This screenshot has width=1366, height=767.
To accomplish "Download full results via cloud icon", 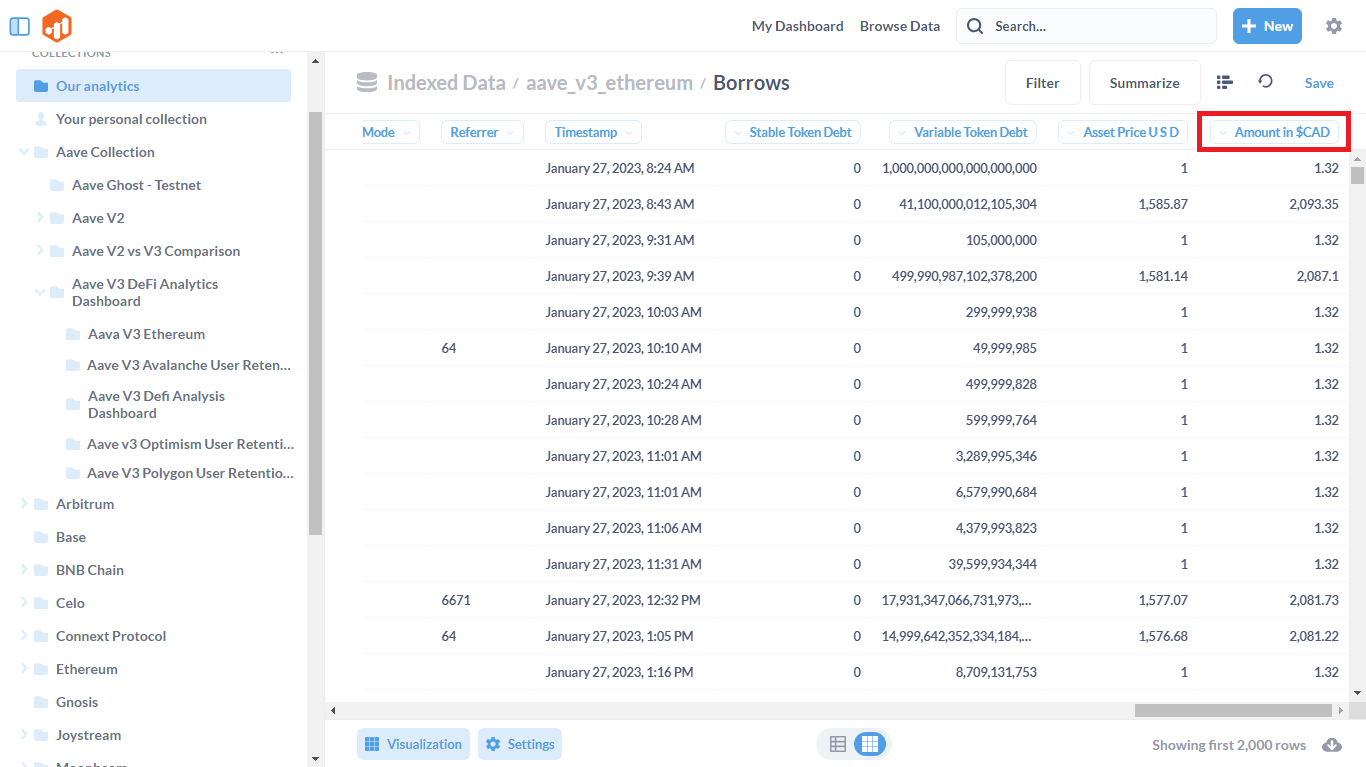I will click(x=1331, y=745).
